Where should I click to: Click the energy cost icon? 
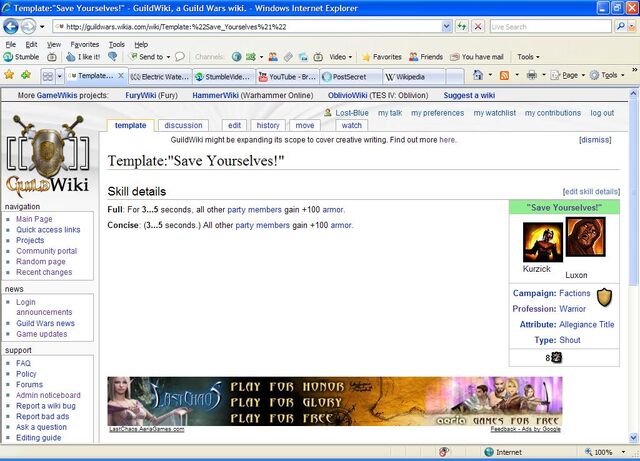point(557,358)
